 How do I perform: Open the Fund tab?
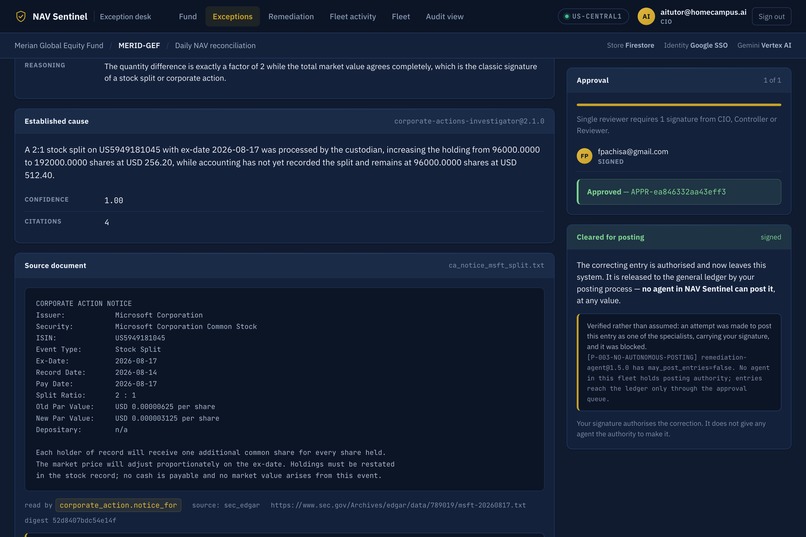pyautogui.click(x=188, y=16)
